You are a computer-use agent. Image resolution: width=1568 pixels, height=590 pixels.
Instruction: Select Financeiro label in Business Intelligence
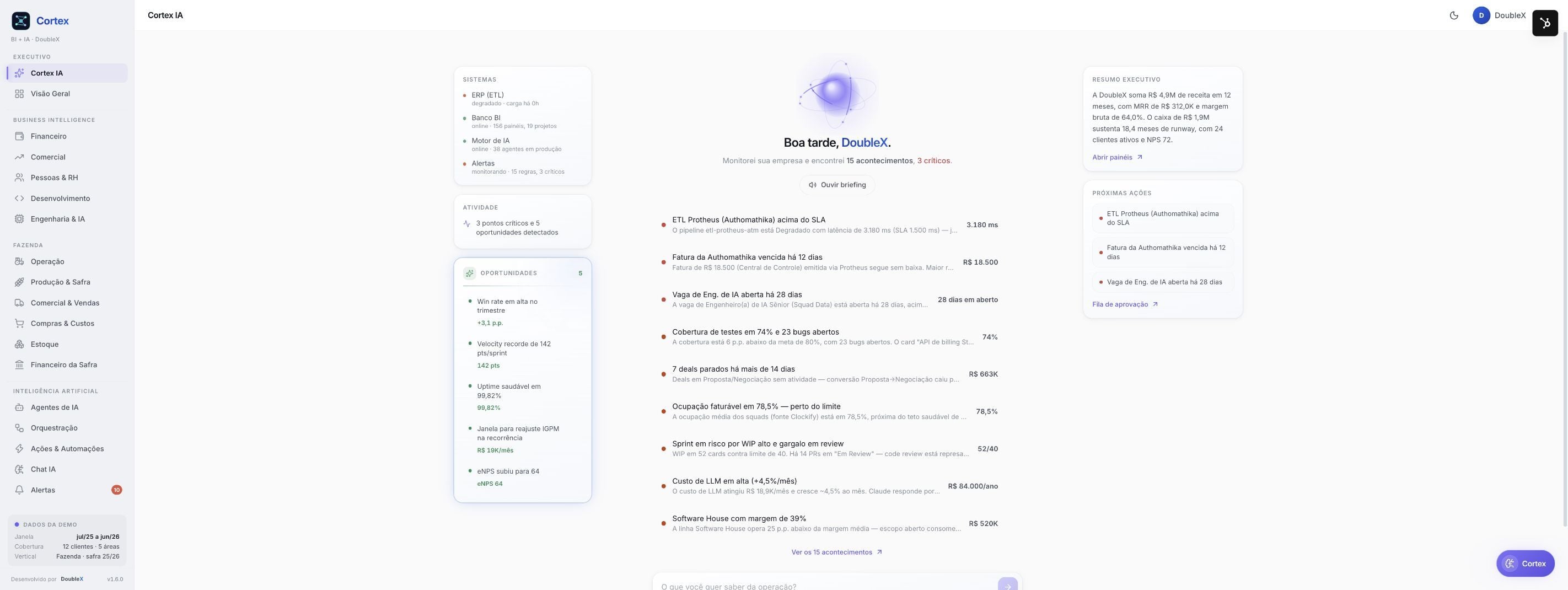(49, 136)
